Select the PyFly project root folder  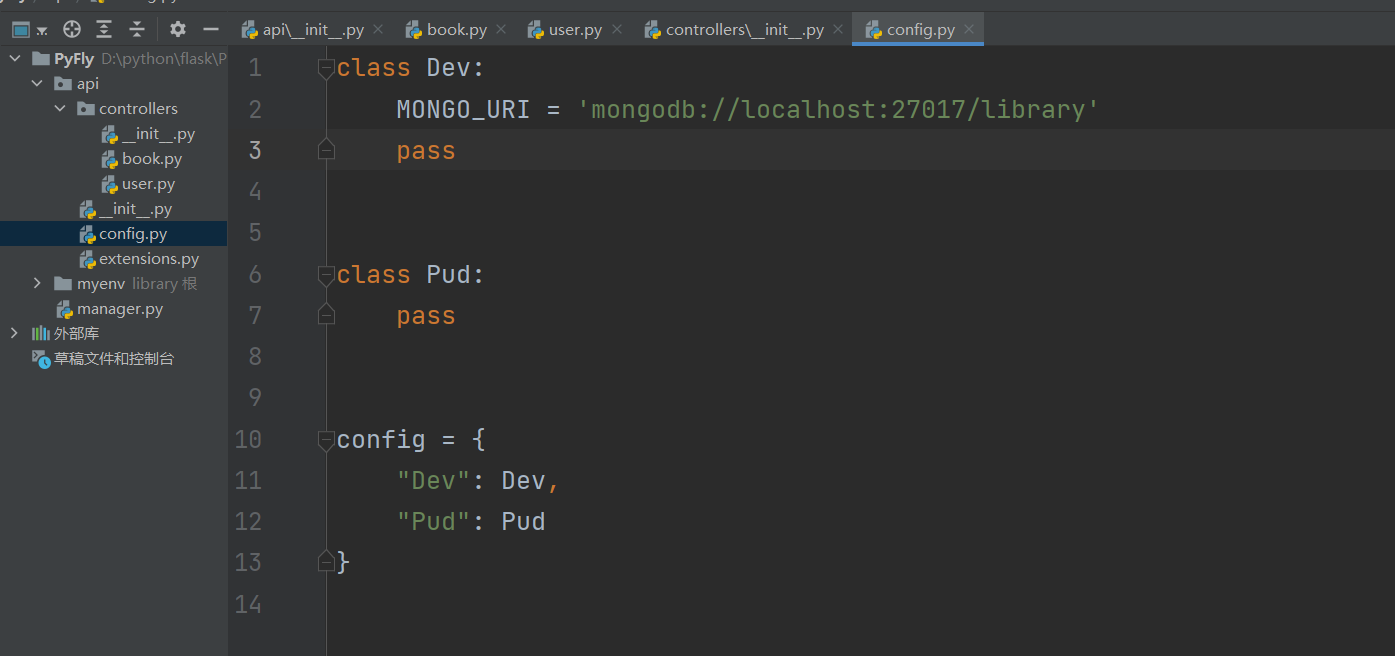(74, 59)
